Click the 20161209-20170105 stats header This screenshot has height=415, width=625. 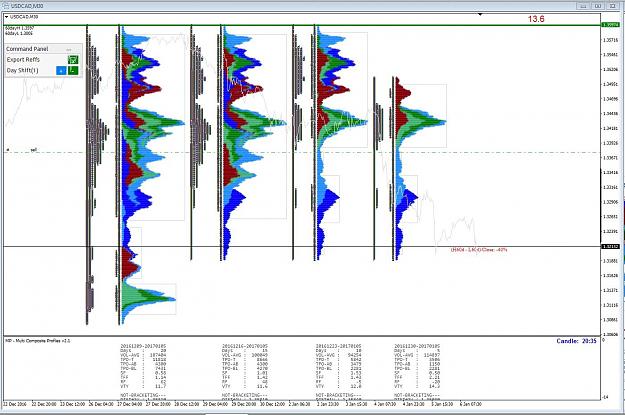pyautogui.click(x=143, y=346)
